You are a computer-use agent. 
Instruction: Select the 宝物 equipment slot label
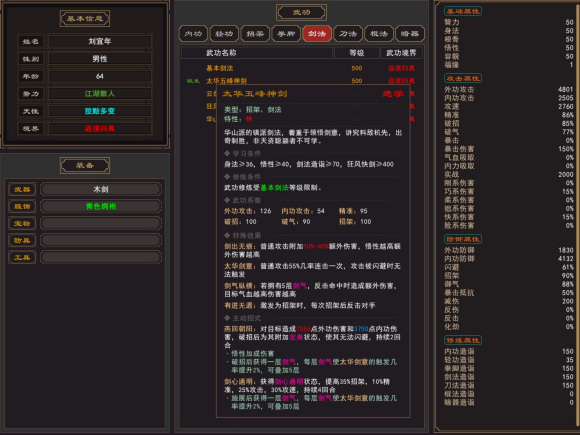pyautogui.click(x=22, y=223)
